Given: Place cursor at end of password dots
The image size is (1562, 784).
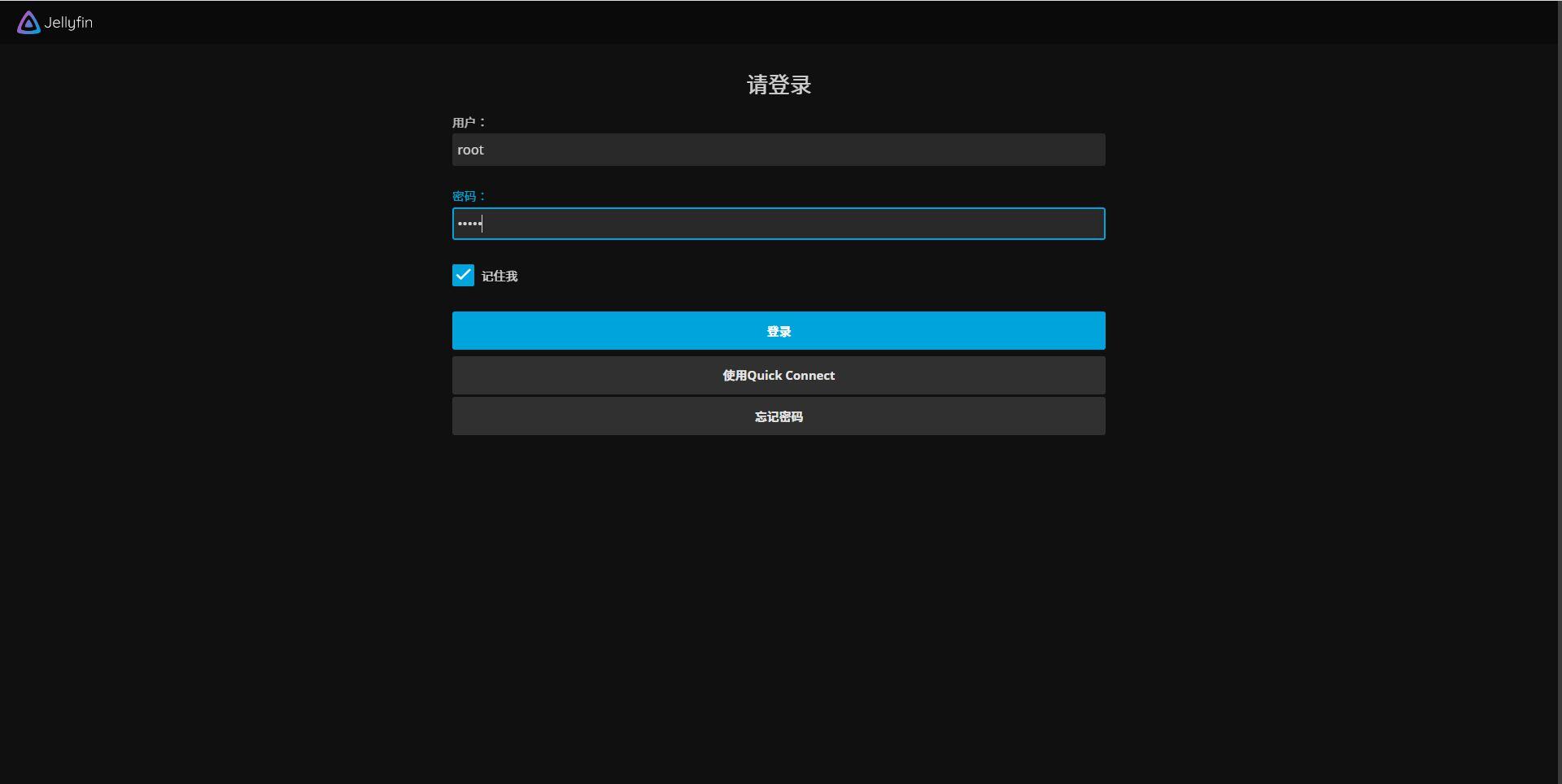Looking at the screenshot, I should pos(482,224).
